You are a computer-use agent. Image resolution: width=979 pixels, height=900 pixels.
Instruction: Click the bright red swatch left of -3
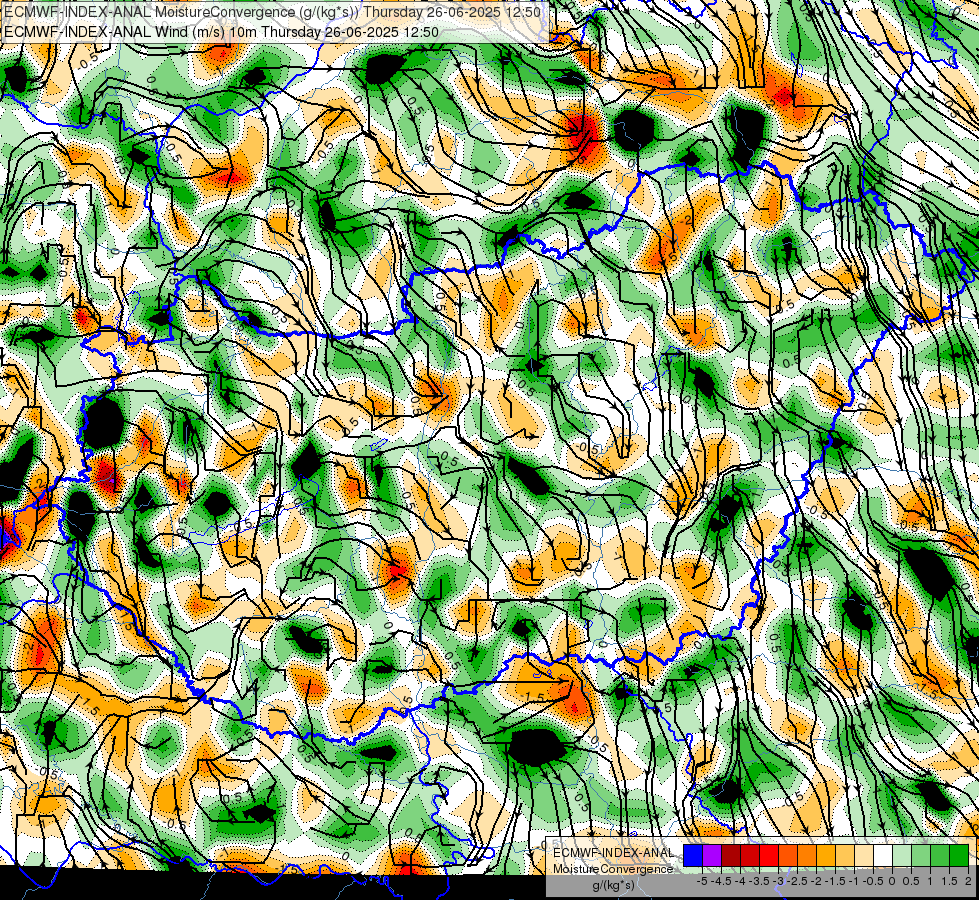pyautogui.click(x=769, y=856)
